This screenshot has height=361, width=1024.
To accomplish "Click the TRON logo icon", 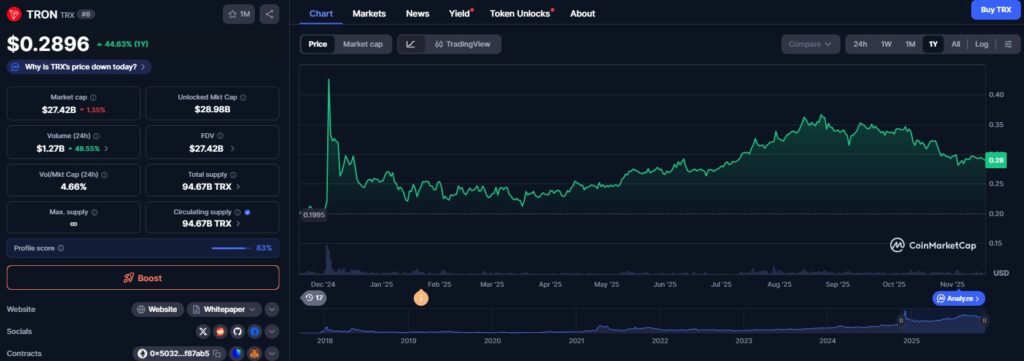I will point(14,14).
